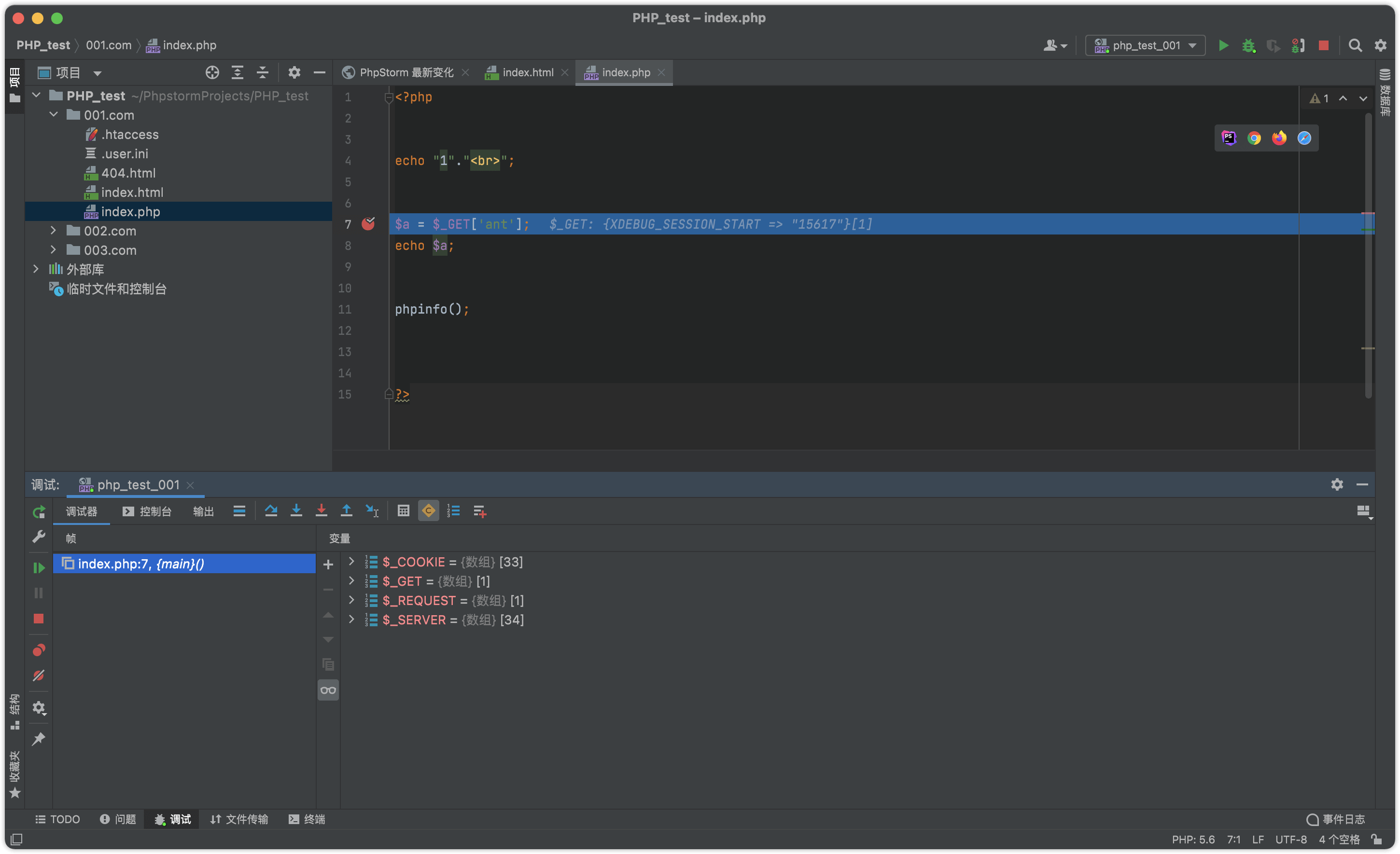Click the green Debug bug icon
1400x854 pixels.
click(x=1248, y=45)
